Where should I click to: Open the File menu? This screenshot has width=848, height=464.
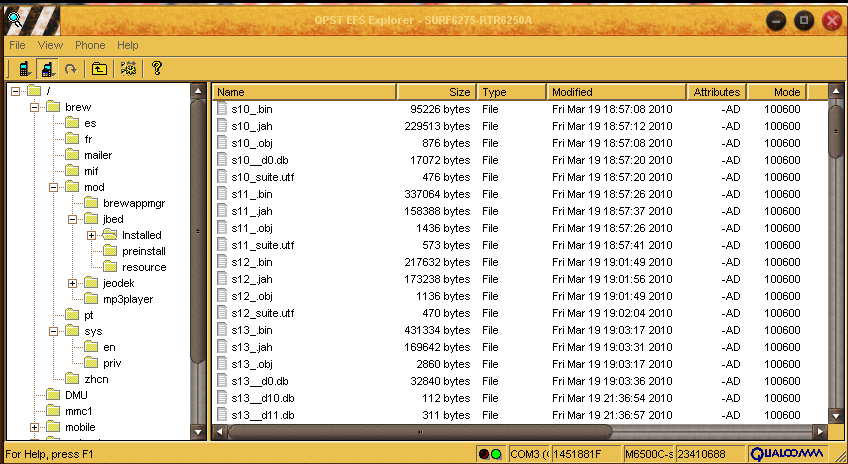[x=17, y=45]
